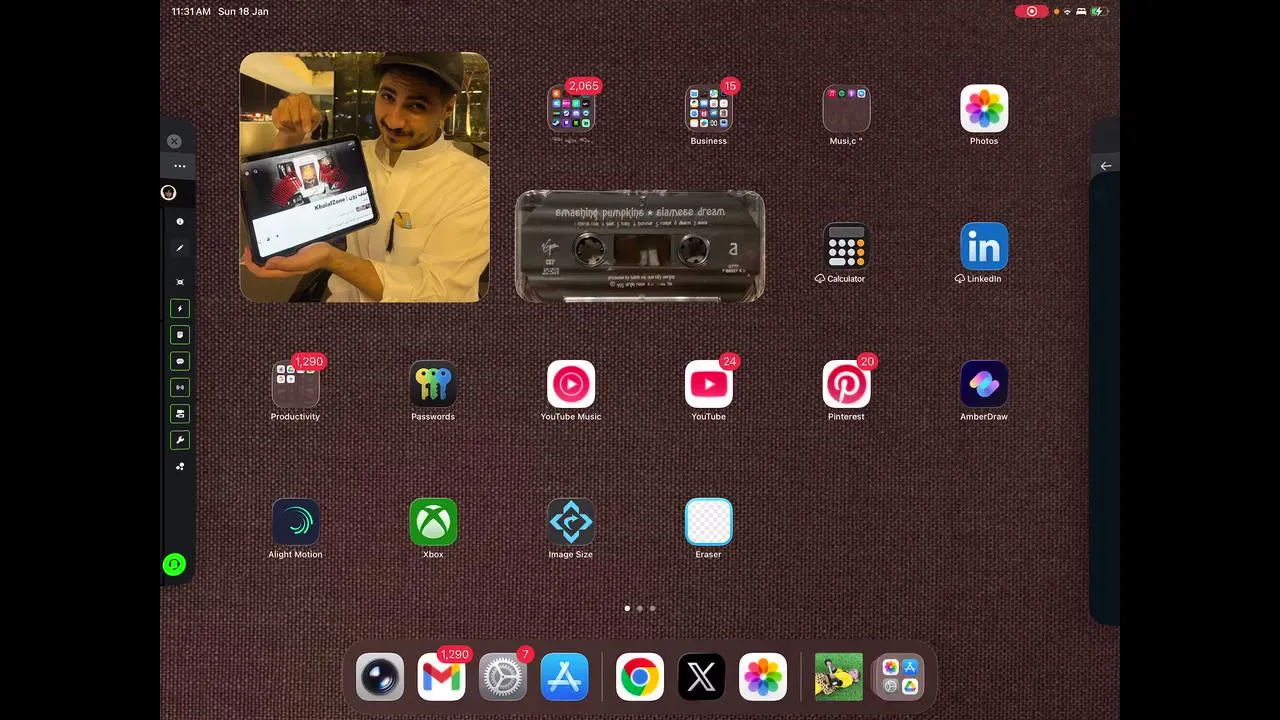Open the recent app with yellow figure in dock
This screenshot has width=1280, height=720.
click(x=838, y=677)
